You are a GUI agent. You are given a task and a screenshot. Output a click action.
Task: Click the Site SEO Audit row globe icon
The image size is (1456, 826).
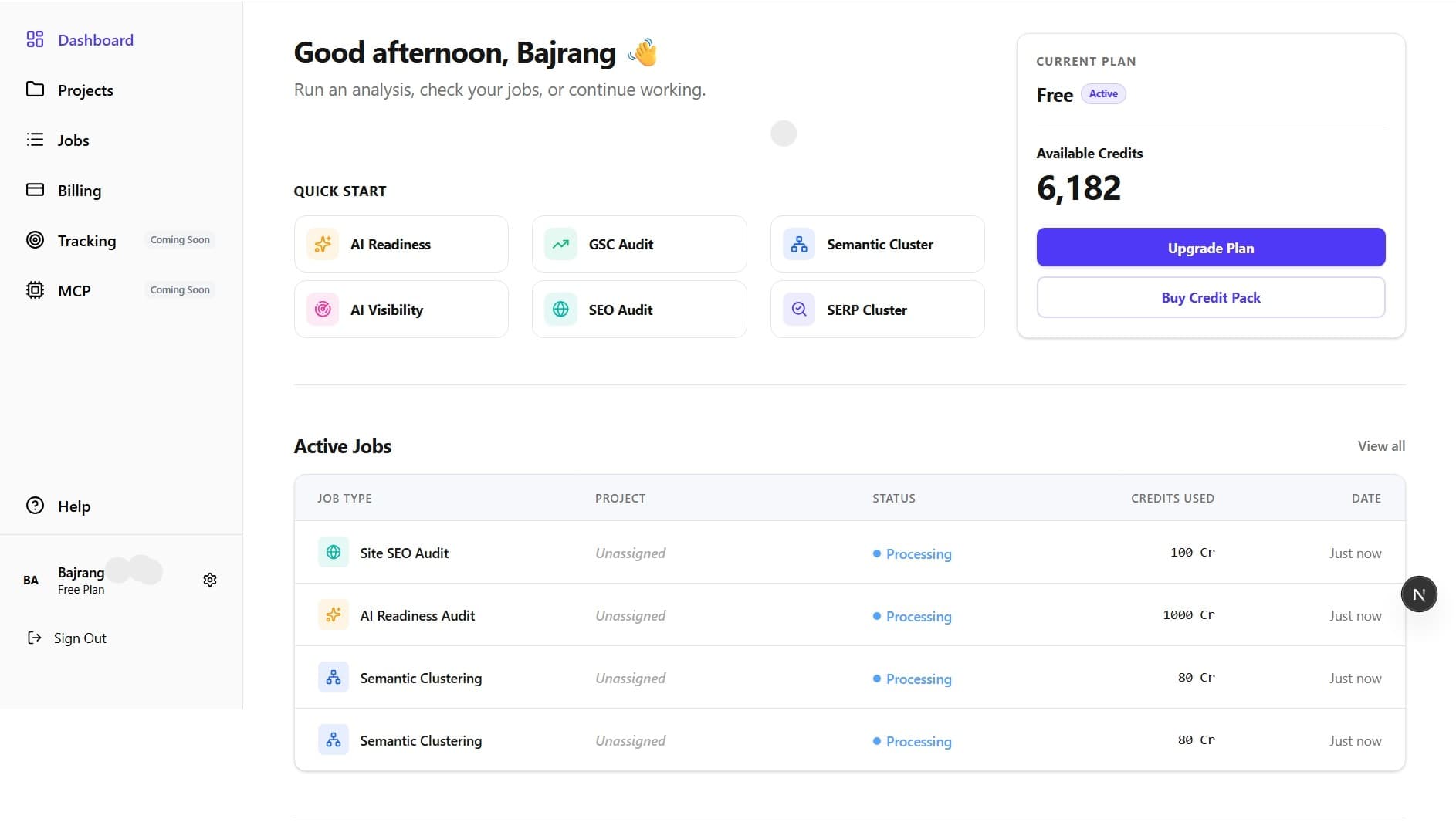pyautogui.click(x=334, y=553)
